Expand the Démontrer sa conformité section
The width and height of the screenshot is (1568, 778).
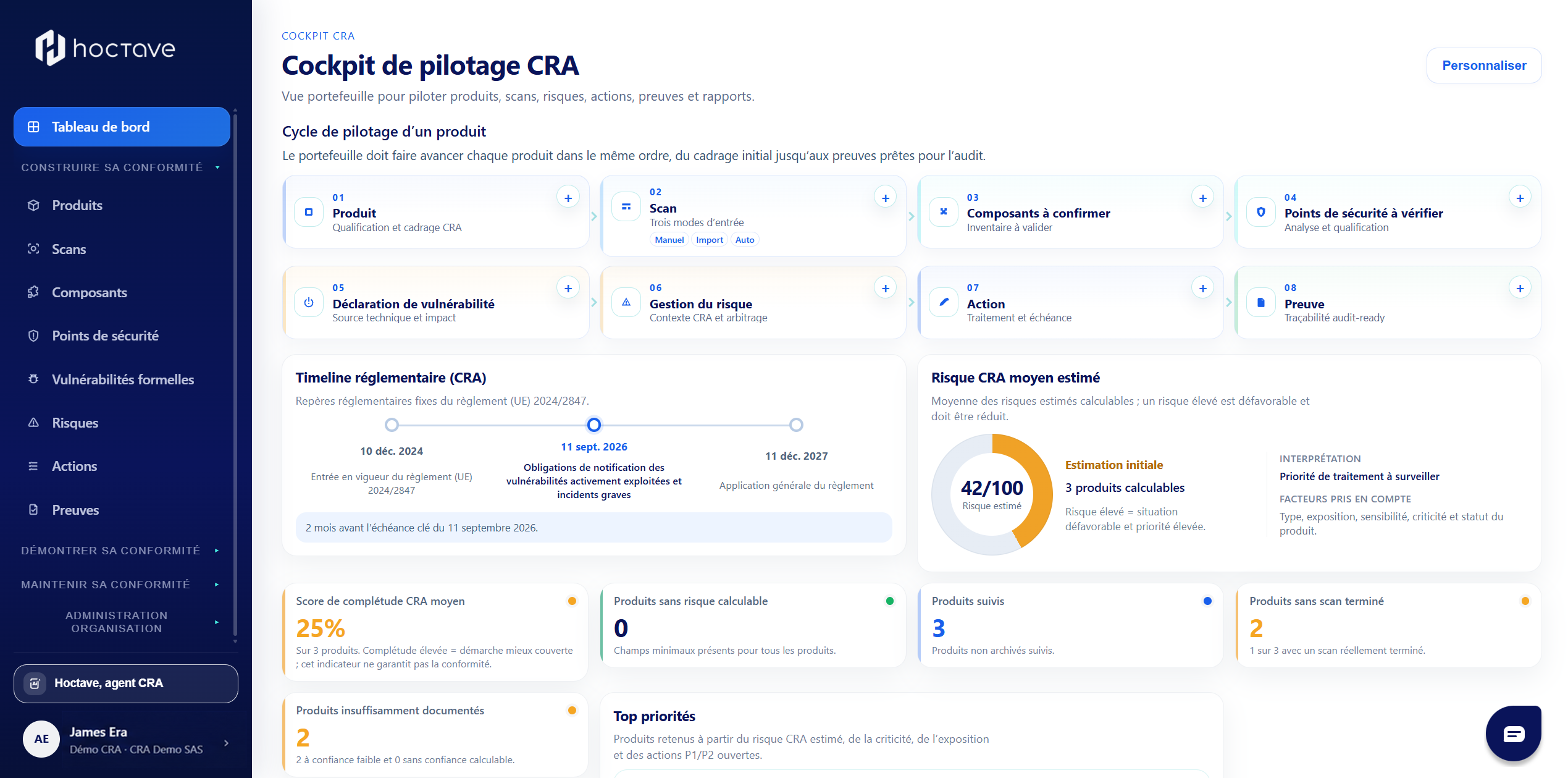(x=122, y=551)
